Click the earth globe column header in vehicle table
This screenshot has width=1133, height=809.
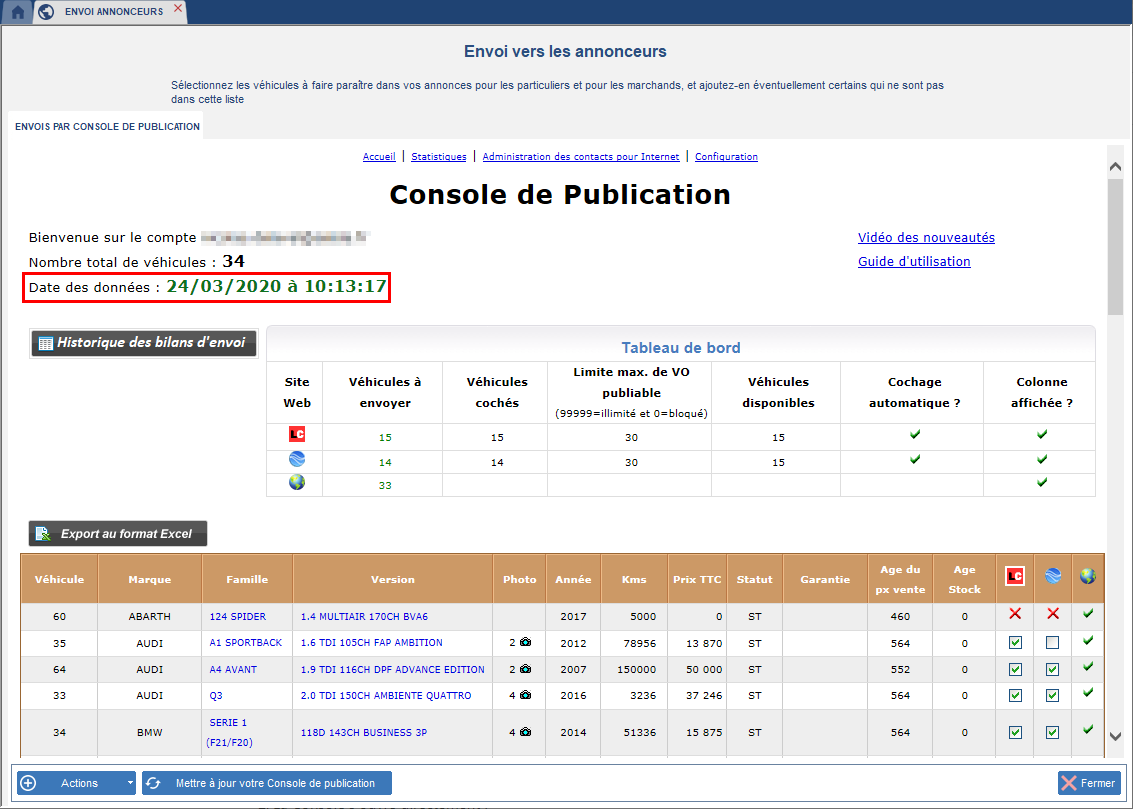[1088, 576]
